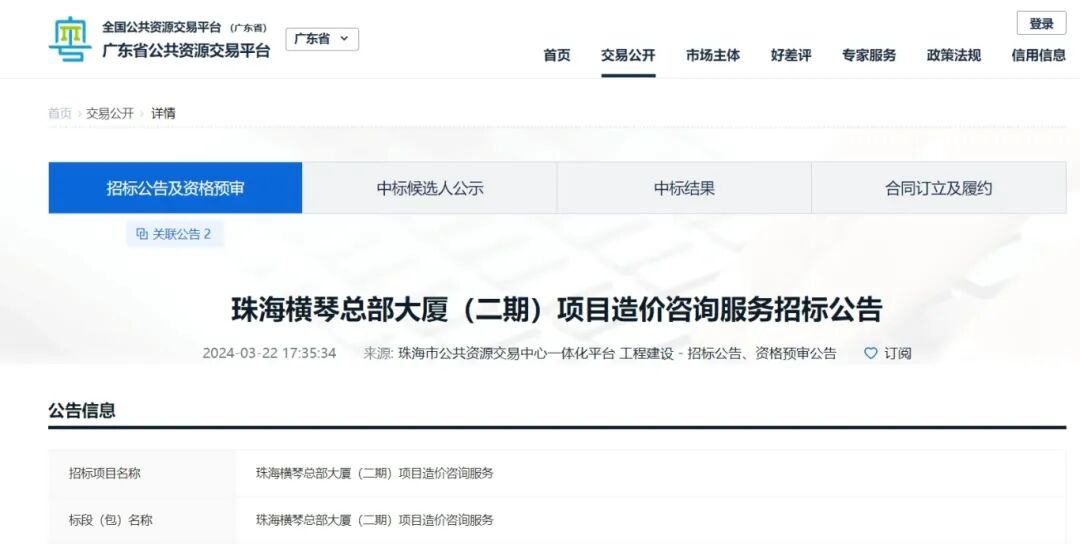Click the copy icon in 关联公告 2
The width and height of the screenshot is (1080, 544).
click(142, 234)
